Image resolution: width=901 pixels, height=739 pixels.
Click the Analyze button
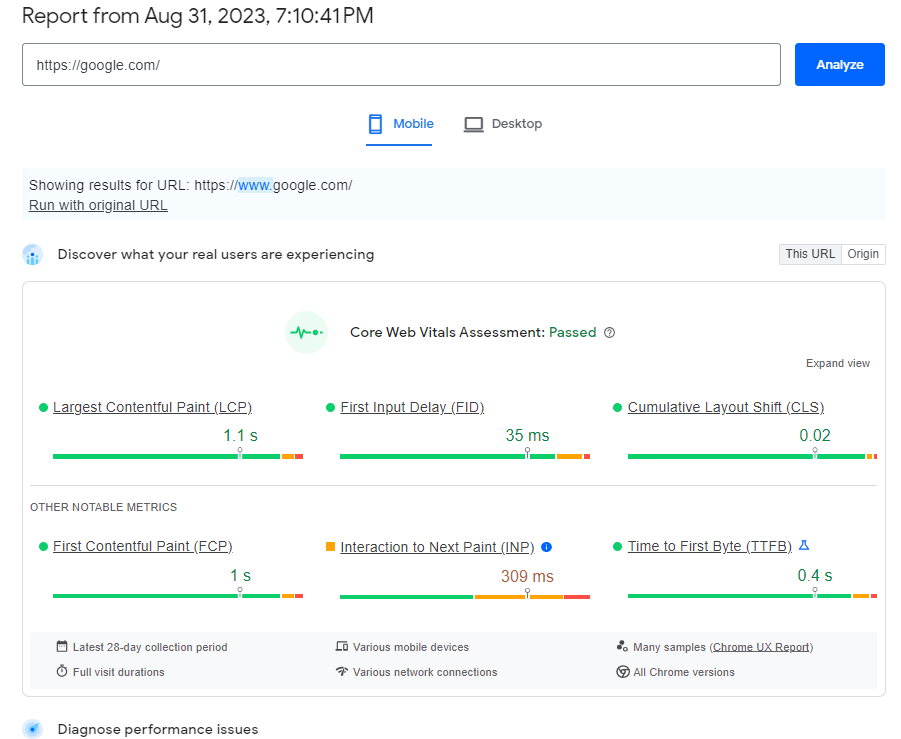(x=839, y=64)
